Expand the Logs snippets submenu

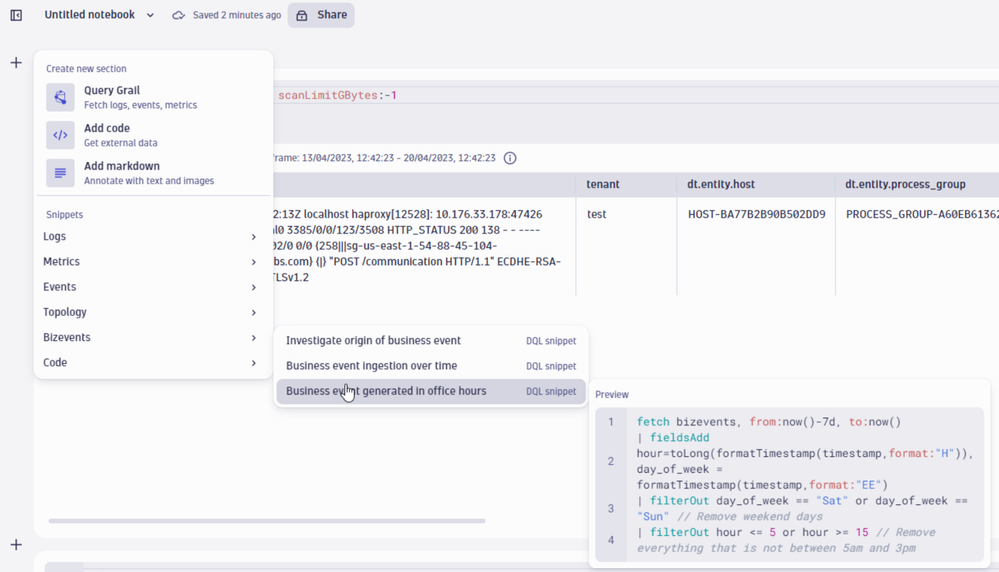point(150,237)
